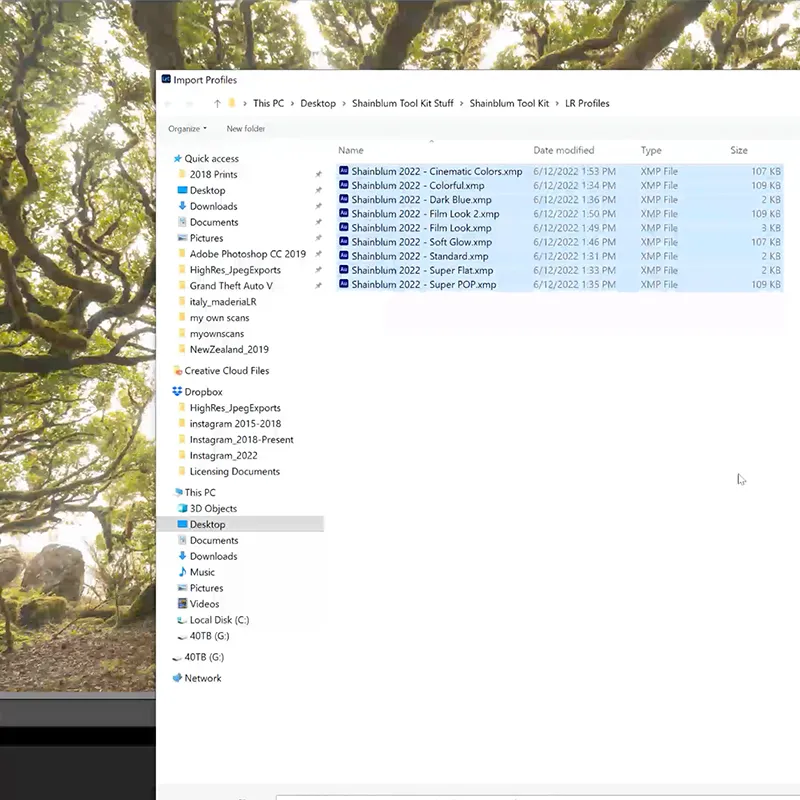
Task: Select the Creative Cloud Files icon
Action: pos(178,370)
